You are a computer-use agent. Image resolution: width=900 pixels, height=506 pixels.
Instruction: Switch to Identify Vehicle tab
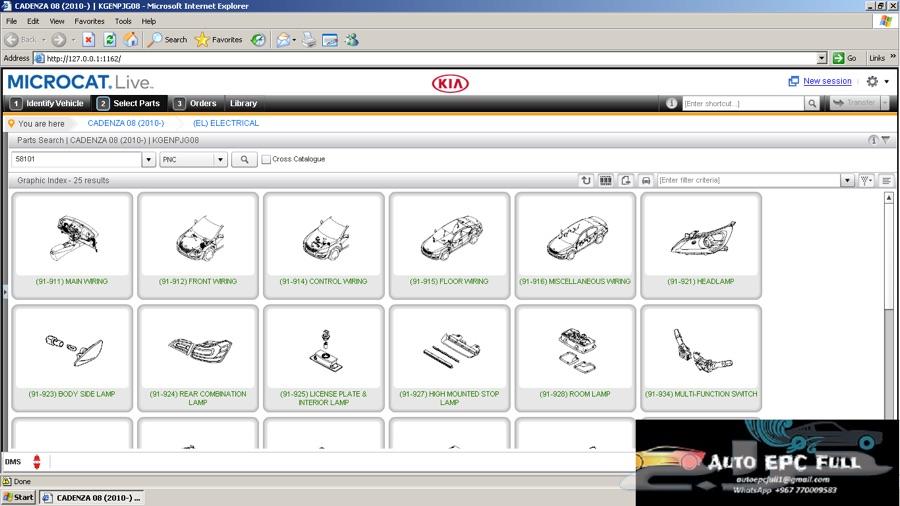tap(48, 103)
